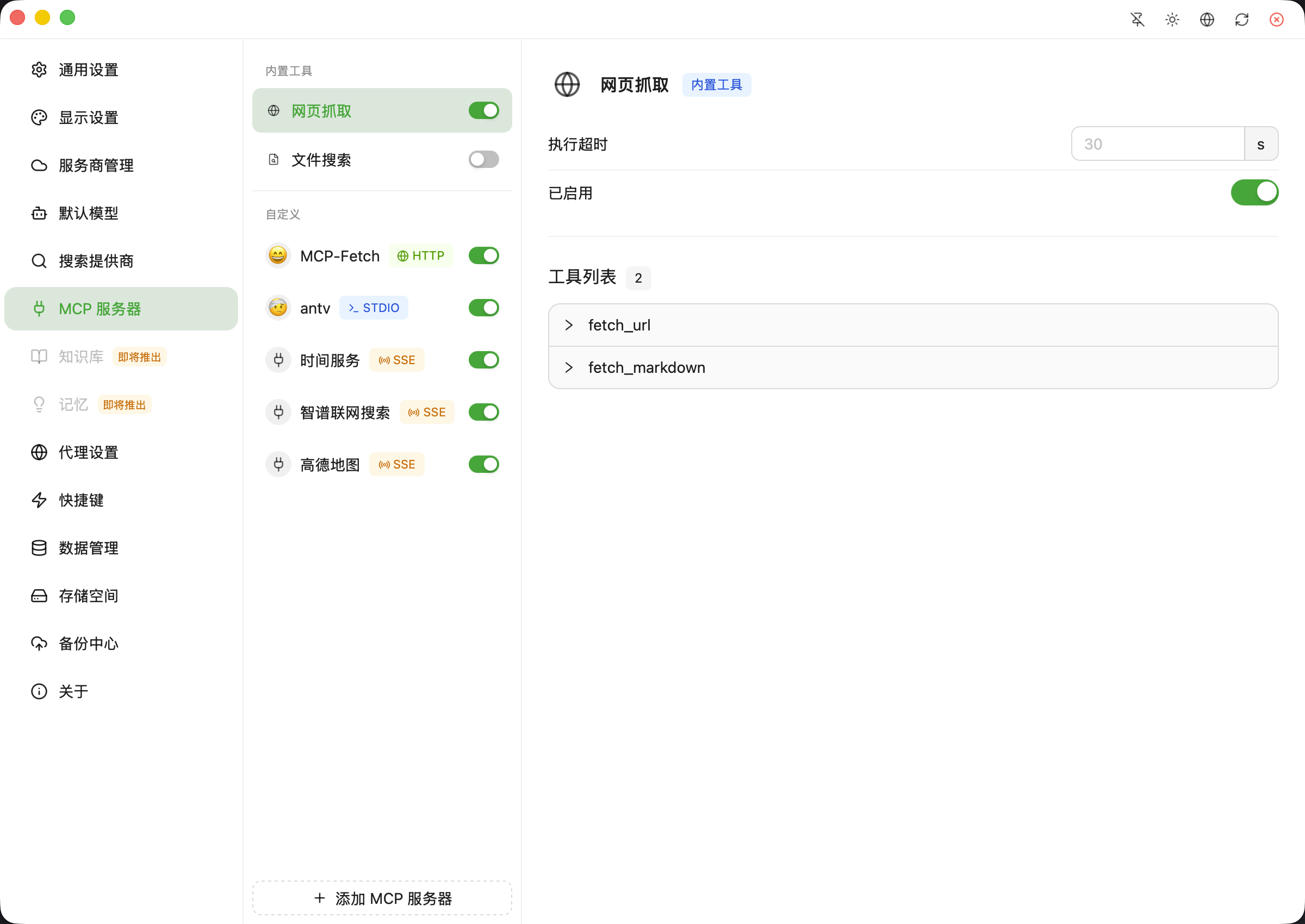Select the MCP-Fetch server entry
Image resolution: width=1305 pixels, height=924 pixels.
tap(340, 255)
